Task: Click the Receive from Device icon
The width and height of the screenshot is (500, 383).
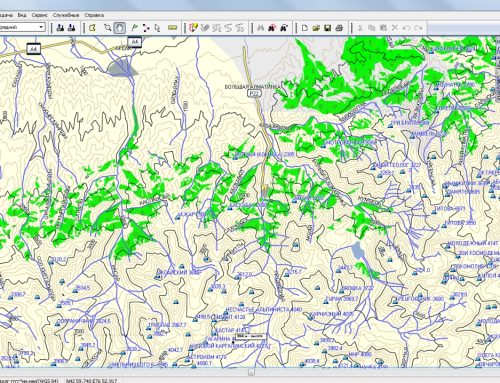Action: (72, 28)
